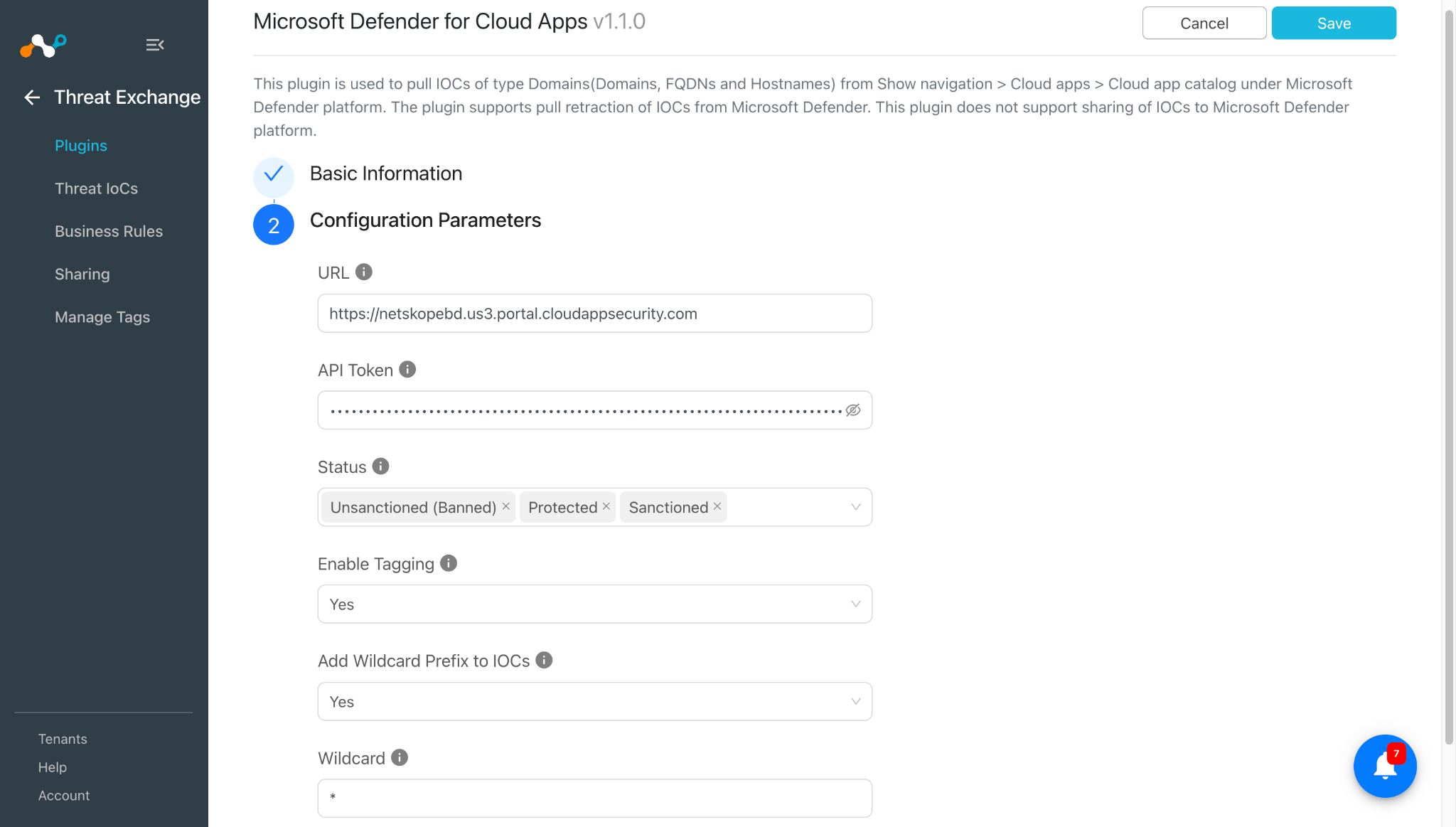Open URL info tooltip icon
This screenshot has width=1456, height=827.
[363, 272]
